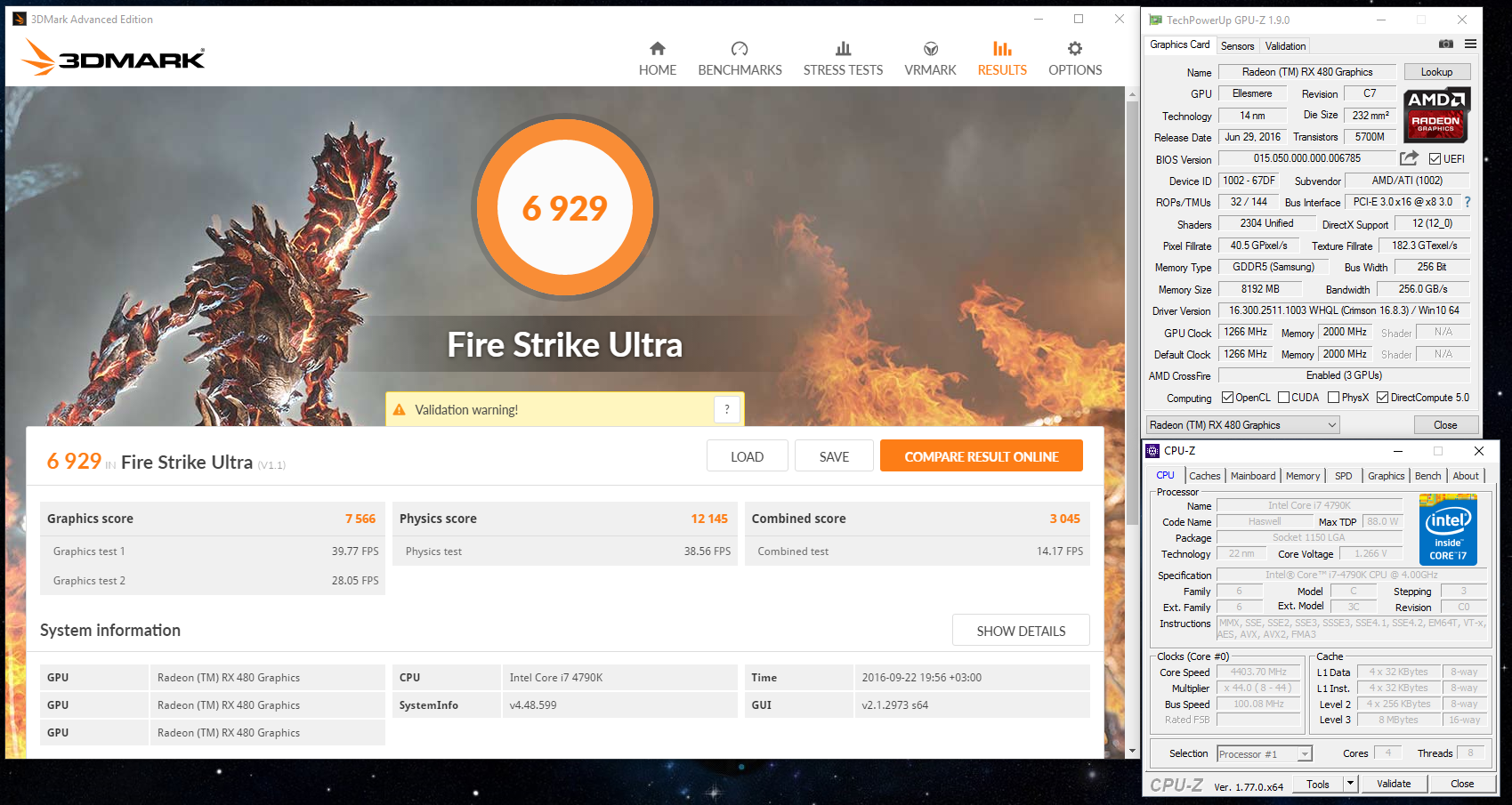Click scroll up arrow in 3DMark
Viewport: 1512px width, 805px height.
click(1132, 93)
